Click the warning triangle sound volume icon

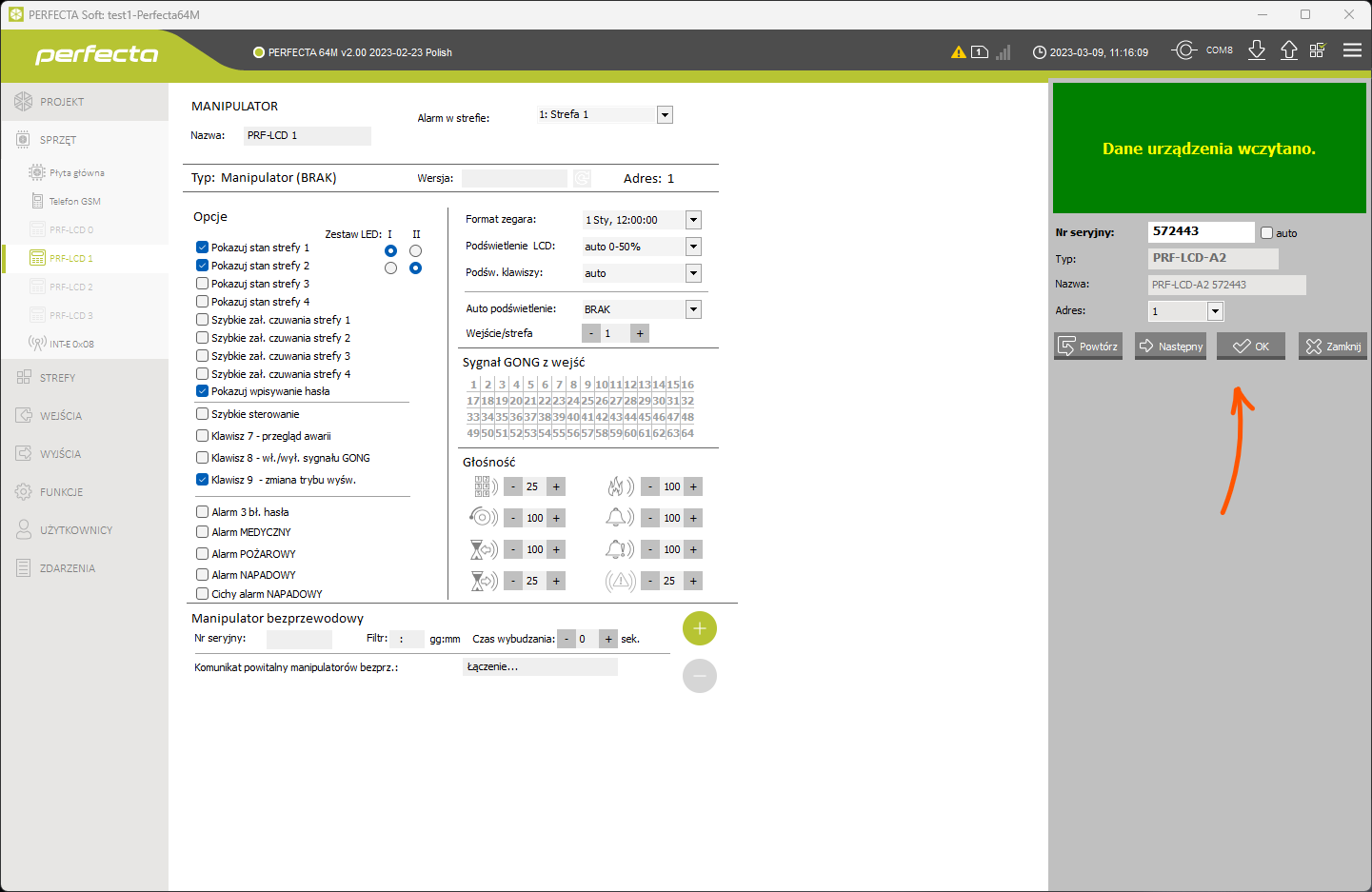(621, 581)
